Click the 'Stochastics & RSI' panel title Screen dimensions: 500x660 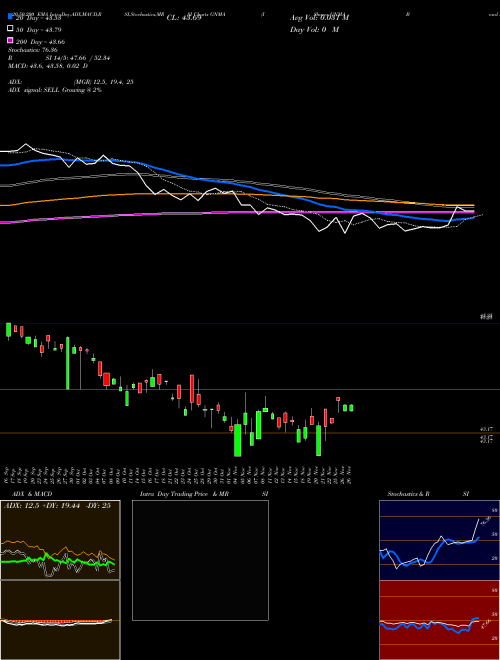tap(428, 494)
